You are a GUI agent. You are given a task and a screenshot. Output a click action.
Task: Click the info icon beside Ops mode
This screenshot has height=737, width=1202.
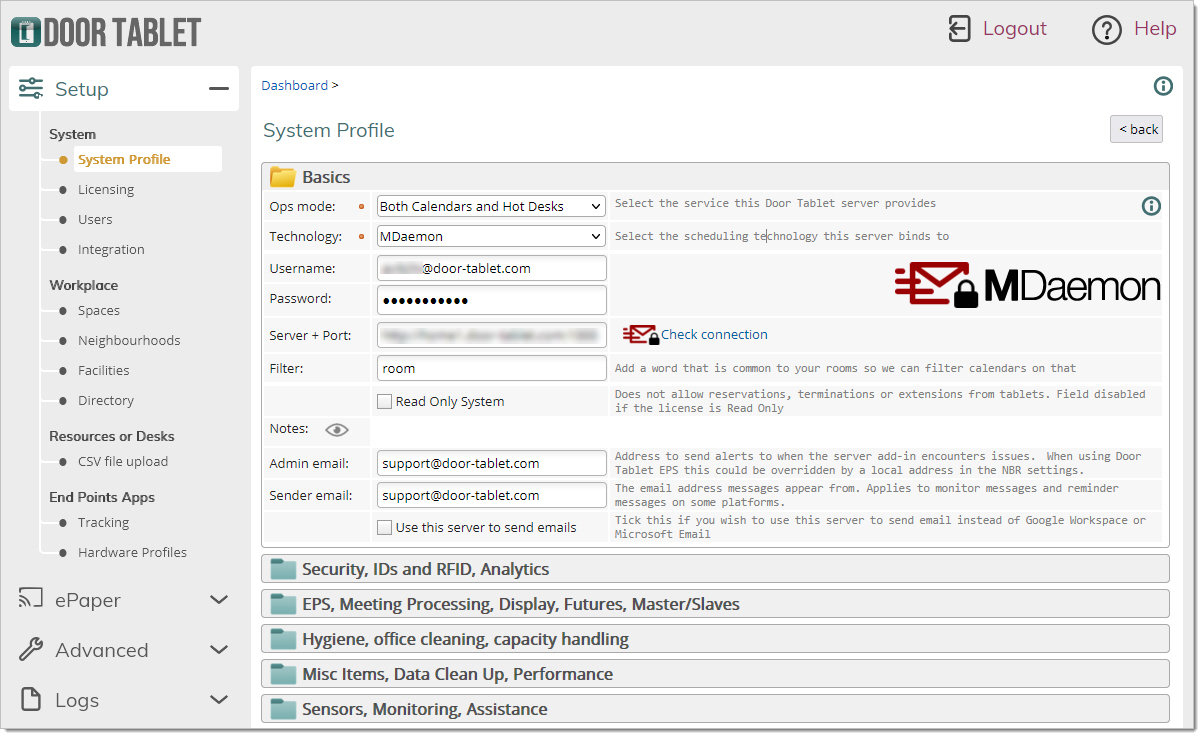pyautogui.click(x=1151, y=206)
